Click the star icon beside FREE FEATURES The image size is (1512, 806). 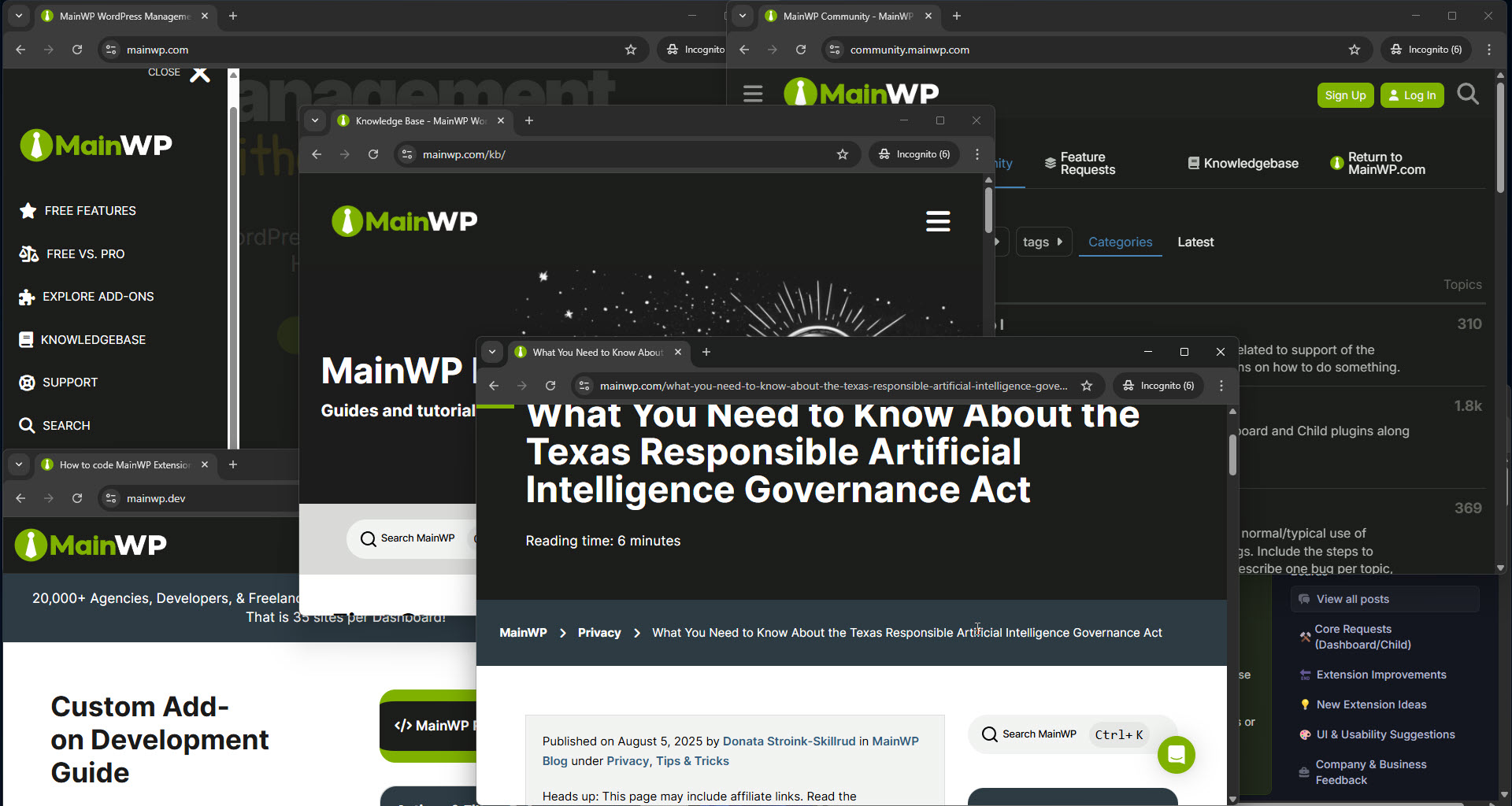click(x=28, y=211)
